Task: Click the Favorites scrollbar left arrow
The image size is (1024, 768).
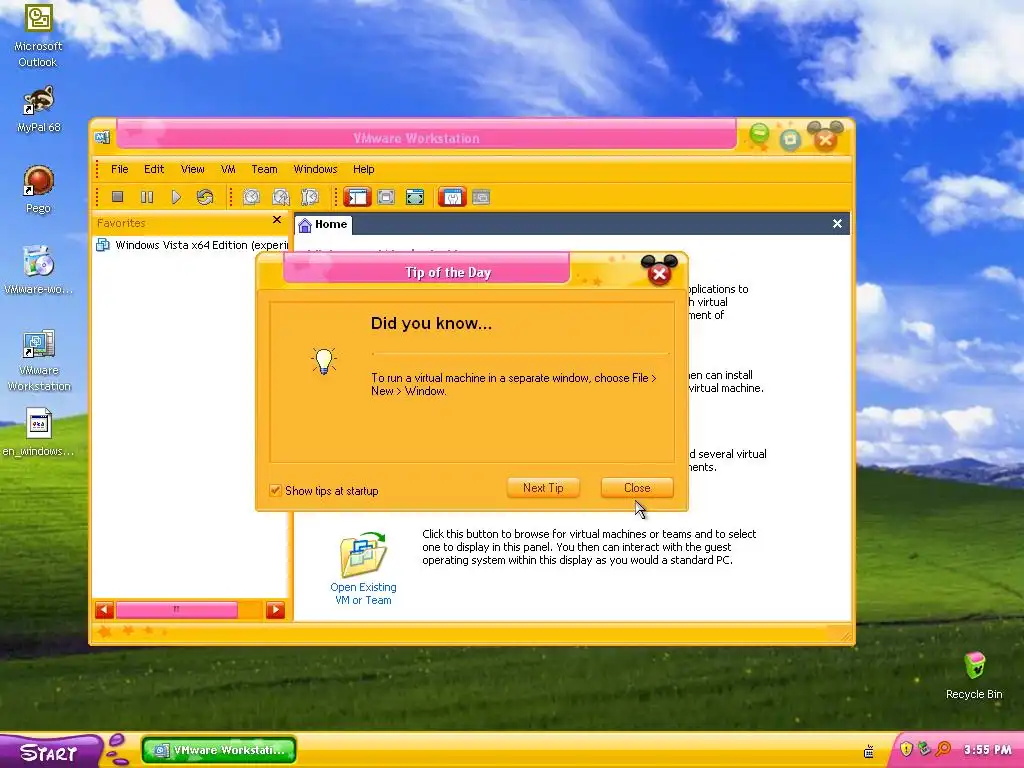Action: point(104,610)
